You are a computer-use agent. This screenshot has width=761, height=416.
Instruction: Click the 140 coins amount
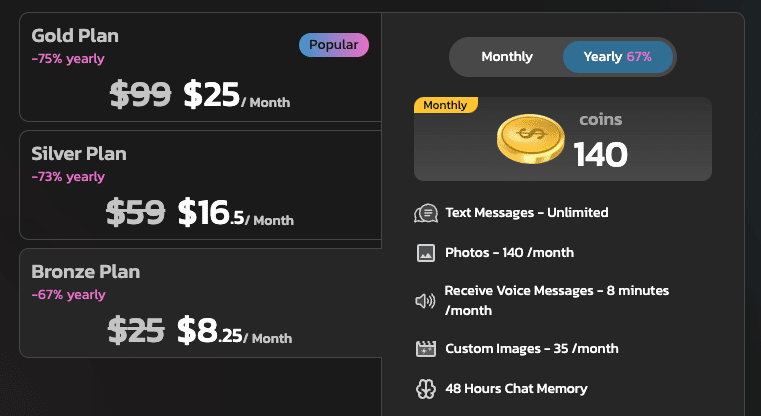point(600,154)
